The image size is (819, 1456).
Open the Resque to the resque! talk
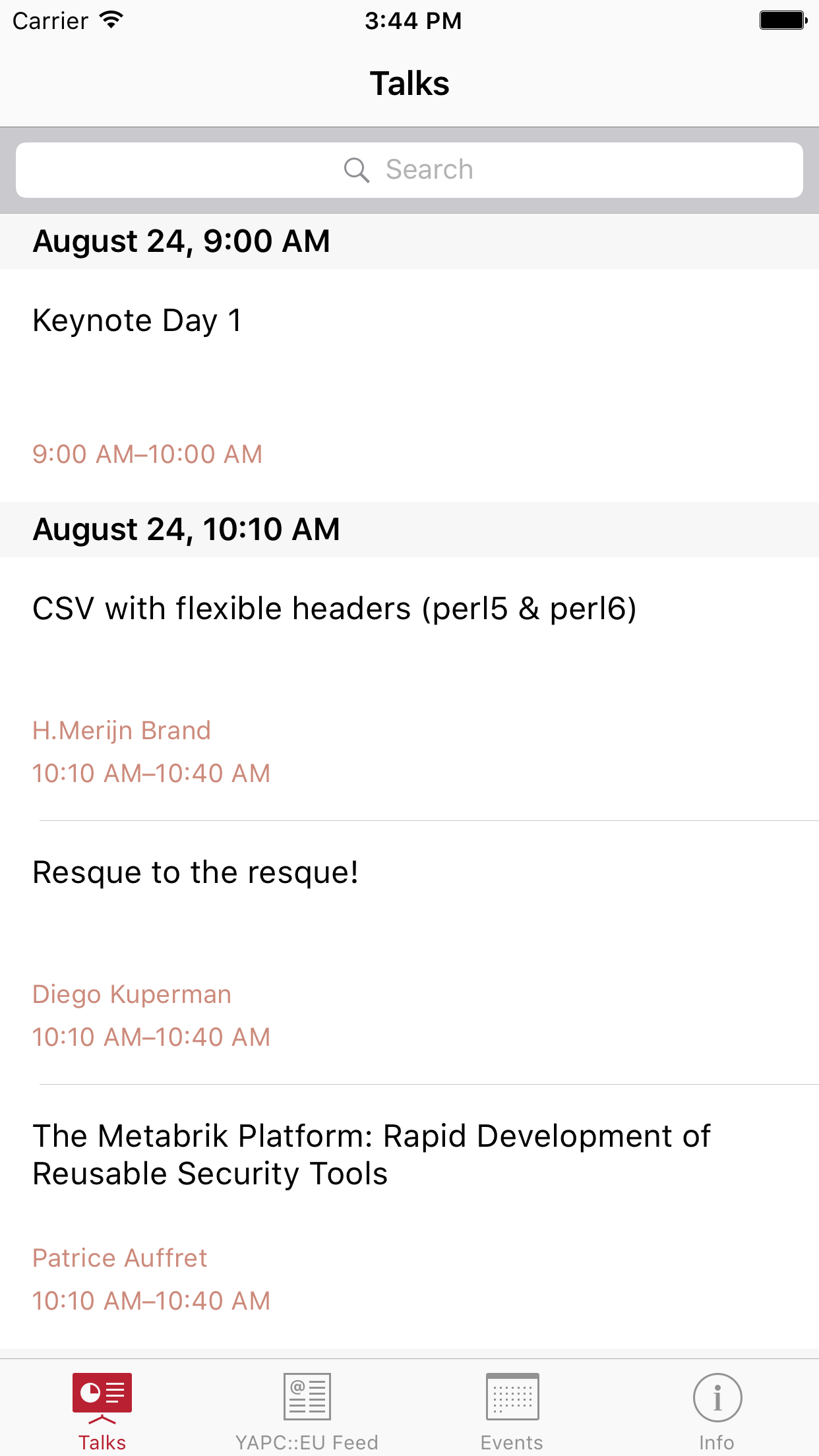point(196,872)
